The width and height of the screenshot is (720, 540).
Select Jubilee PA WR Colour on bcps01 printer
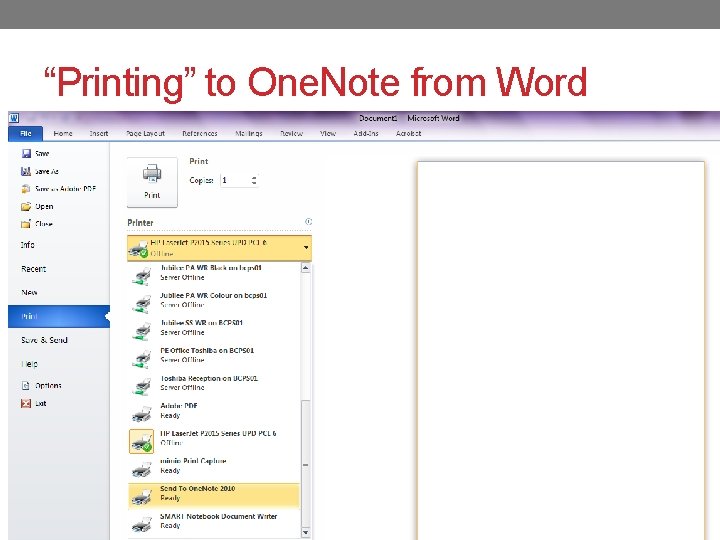[x=214, y=300]
